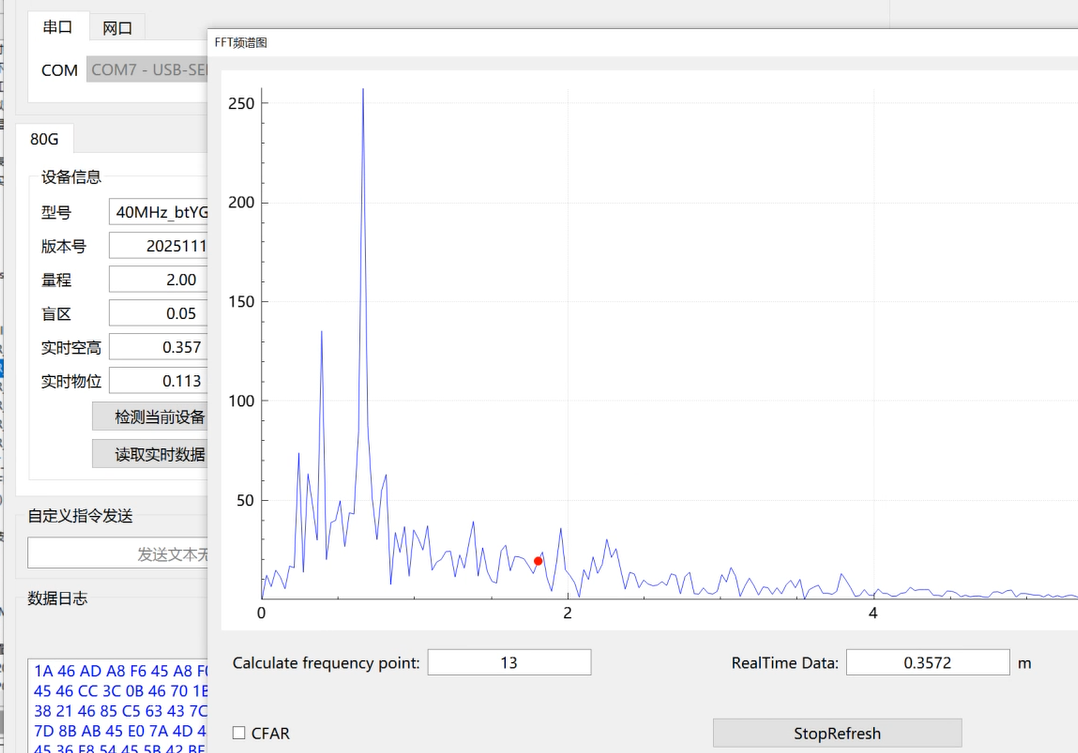Switch to the 网口 tab
This screenshot has width=1078, height=753.
point(117,28)
